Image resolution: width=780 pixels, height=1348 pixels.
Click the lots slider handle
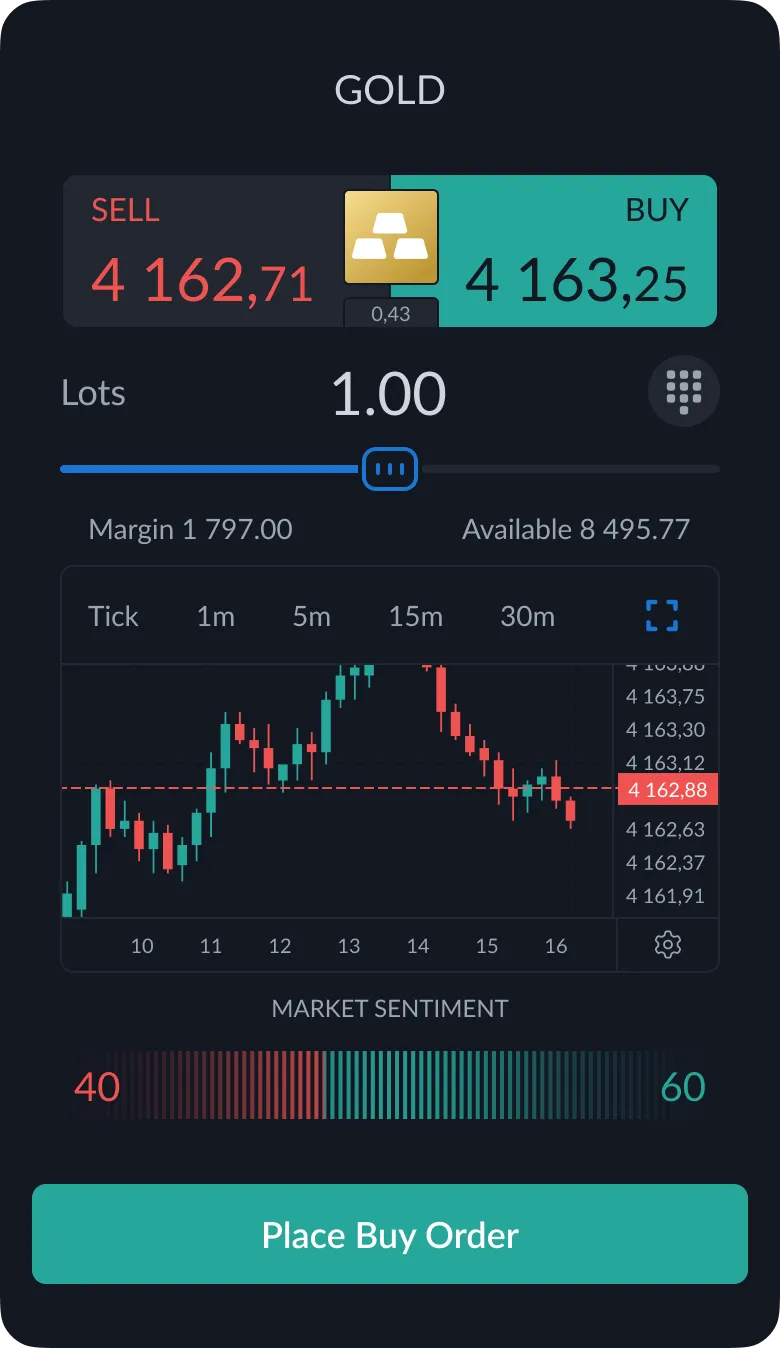(x=390, y=468)
